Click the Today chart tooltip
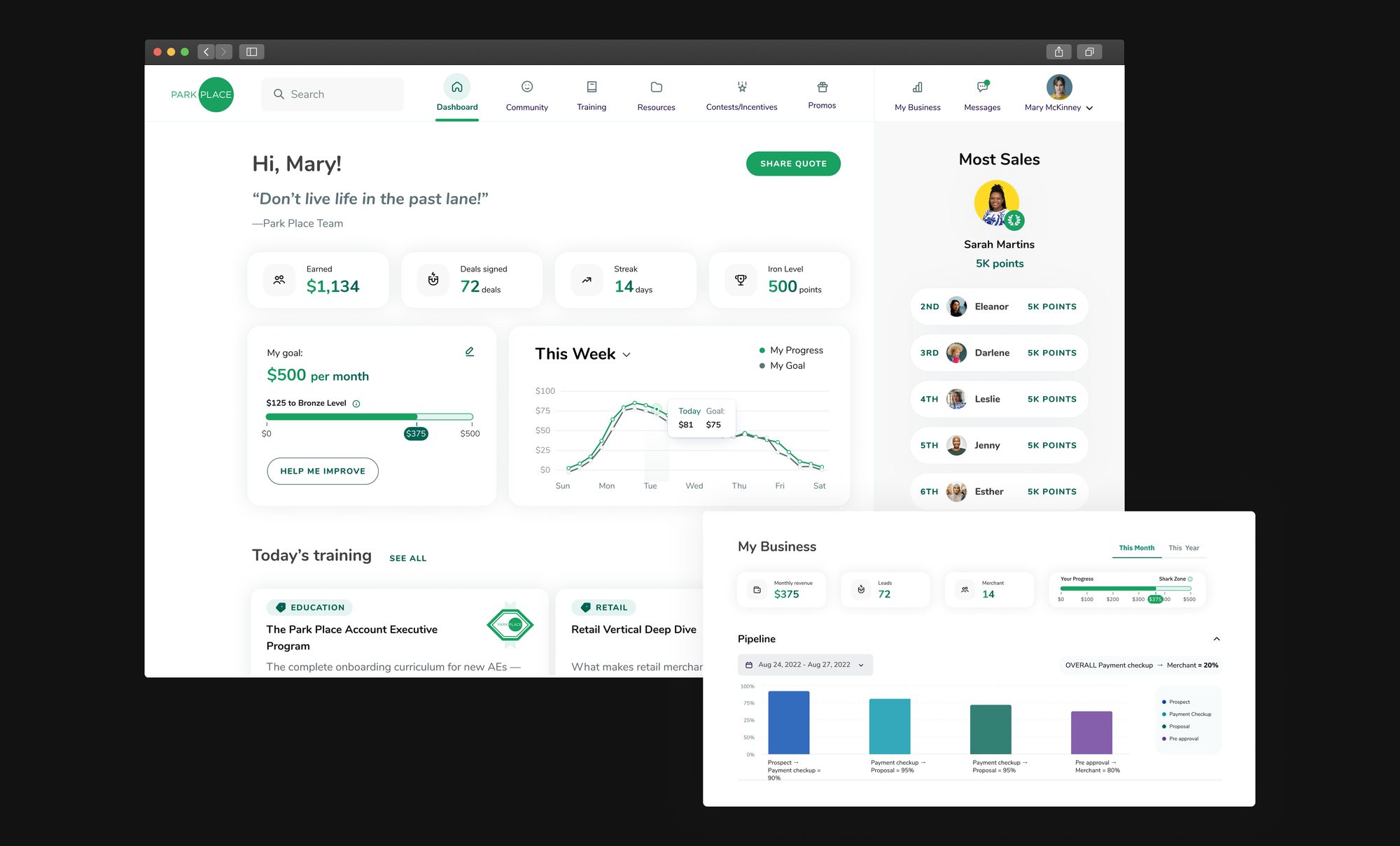This screenshot has width=1400, height=846. (x=701, y=418)
